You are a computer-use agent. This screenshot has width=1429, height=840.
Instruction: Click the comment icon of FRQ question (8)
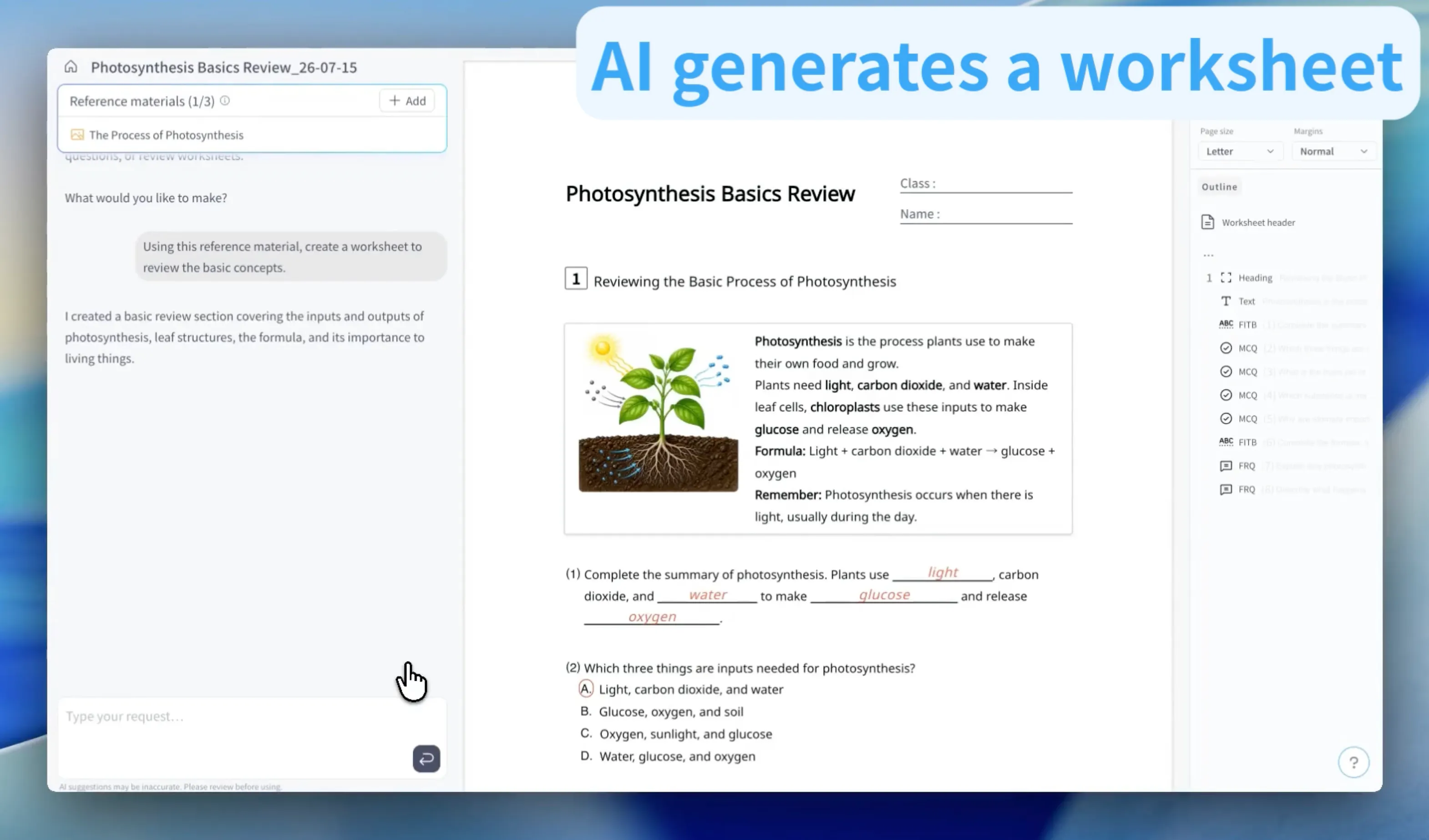coord(1226,489)
